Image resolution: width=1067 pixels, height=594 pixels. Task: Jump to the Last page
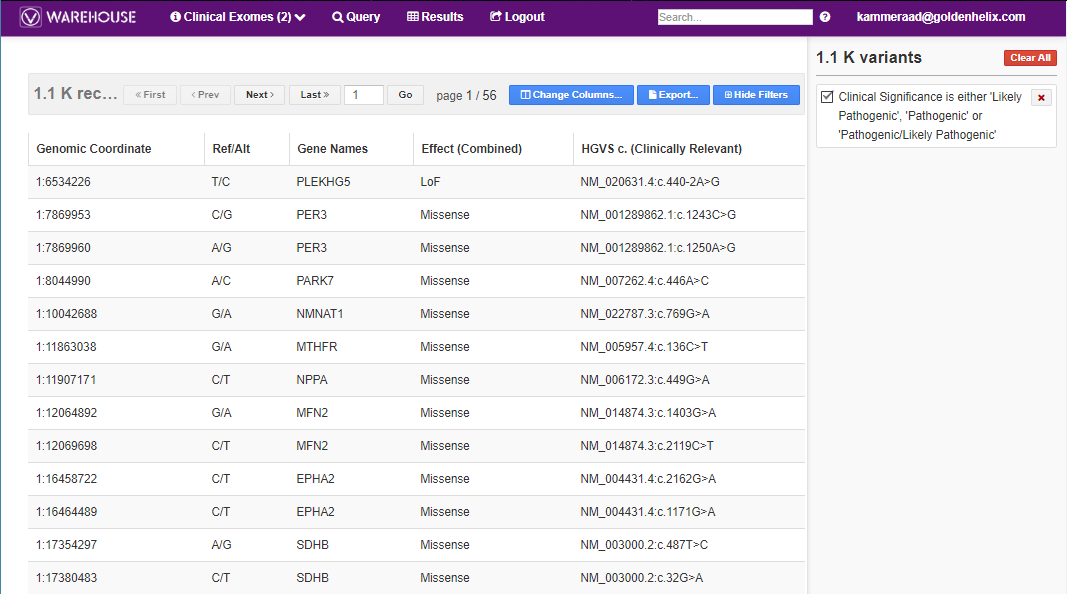314,94
